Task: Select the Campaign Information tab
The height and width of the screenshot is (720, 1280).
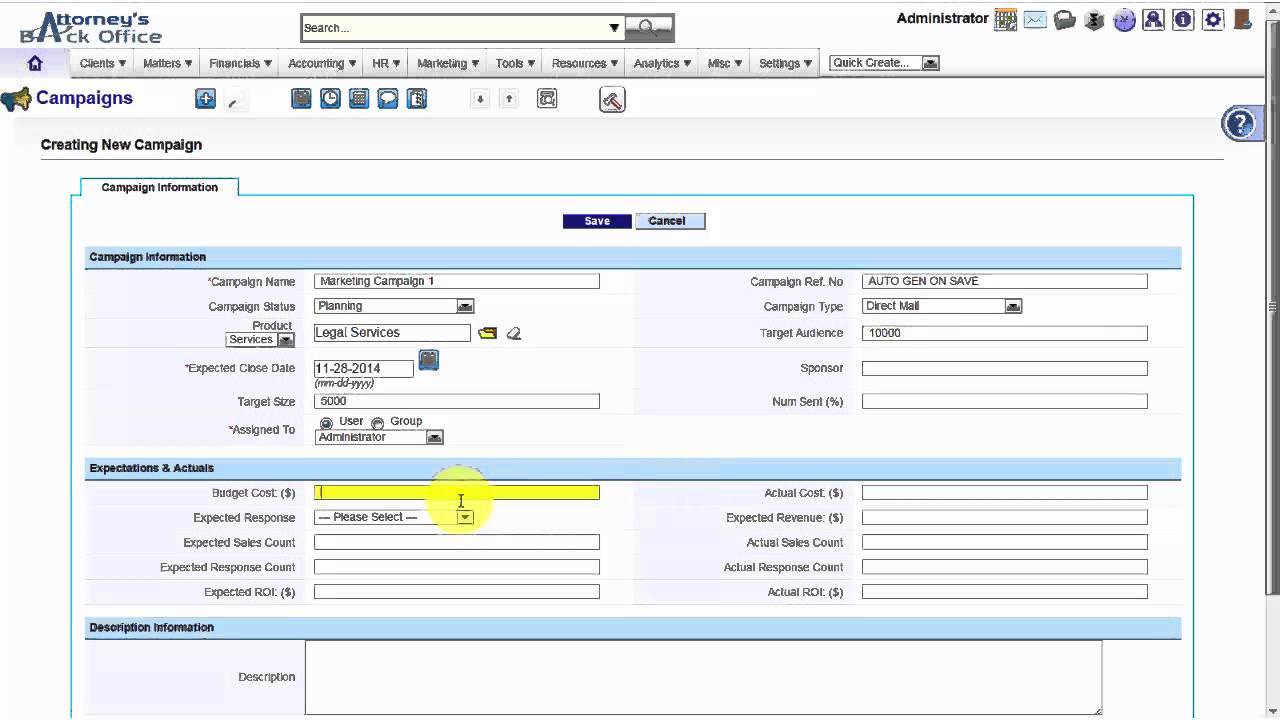Action: click(x=159, y=187)
